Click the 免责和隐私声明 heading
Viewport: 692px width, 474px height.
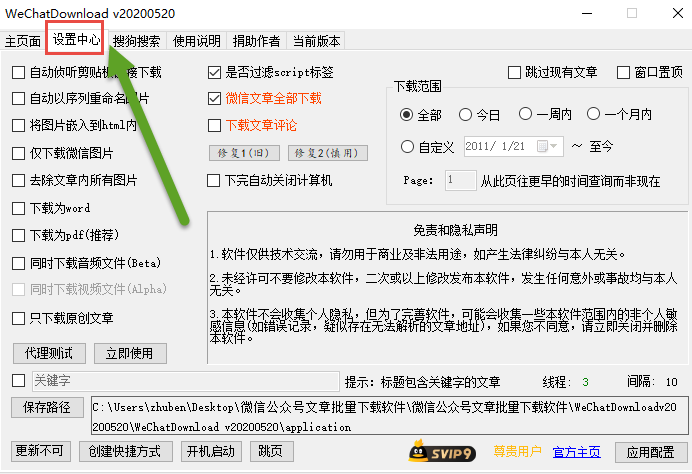point(455,230)
